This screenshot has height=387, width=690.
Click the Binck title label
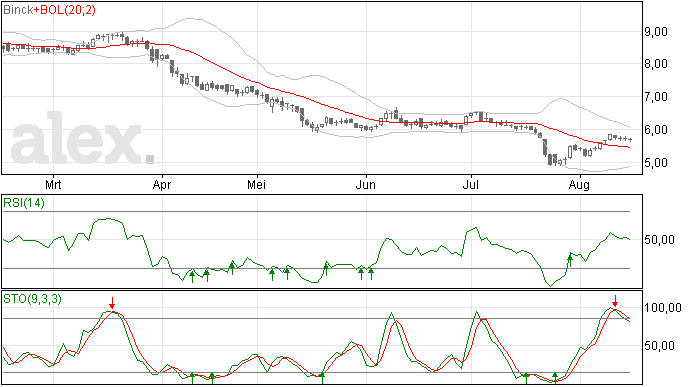[18, 10]
